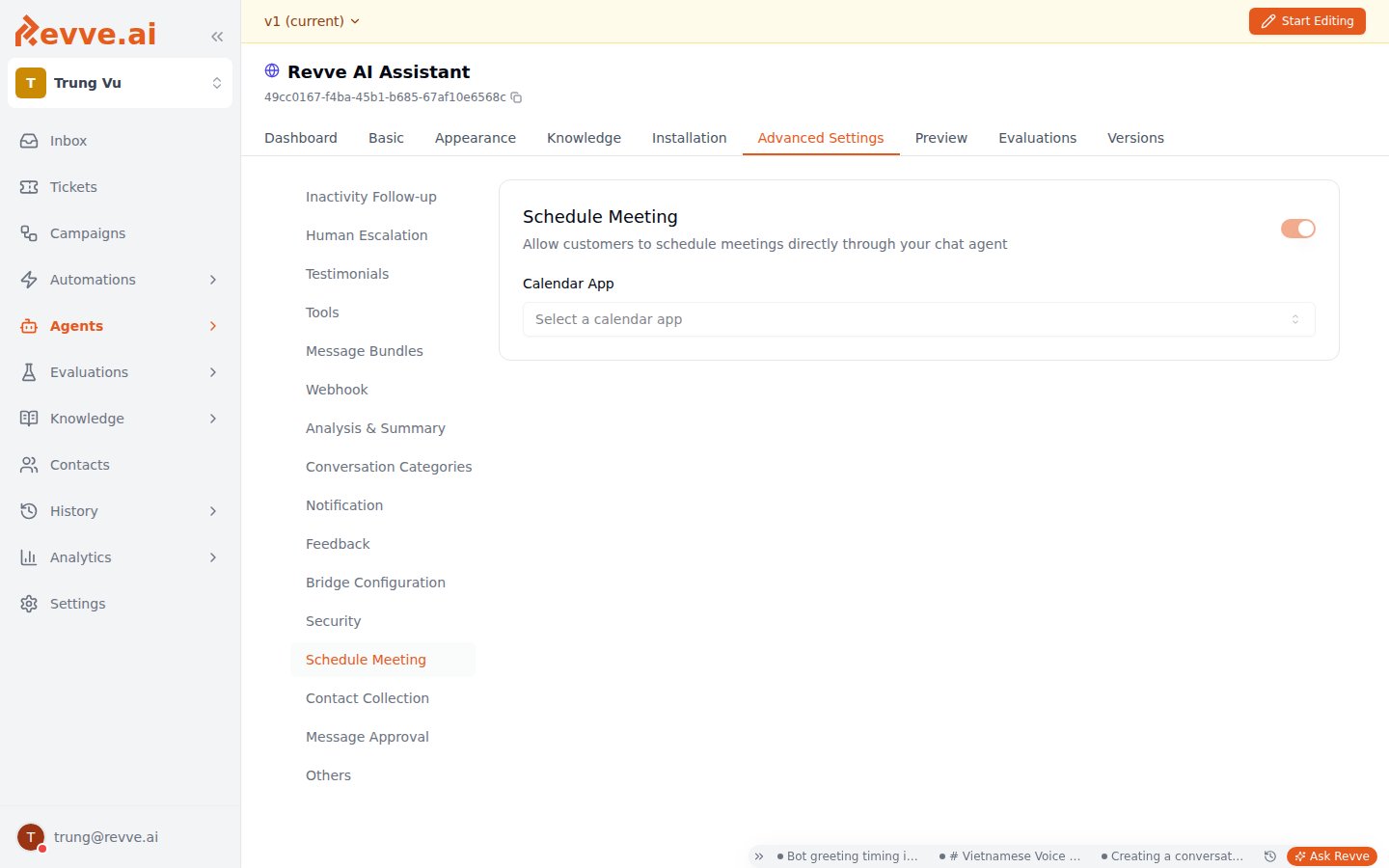Image resolution: width=1389 pixels, height=868 pixels.
Task: Click the Contacts people icon
Action: click(x=29, y=465)
